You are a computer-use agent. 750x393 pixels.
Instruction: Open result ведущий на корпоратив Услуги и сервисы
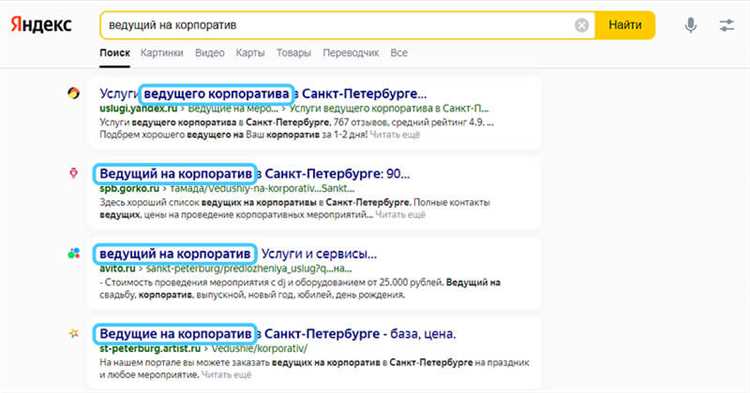pos(238,254)
